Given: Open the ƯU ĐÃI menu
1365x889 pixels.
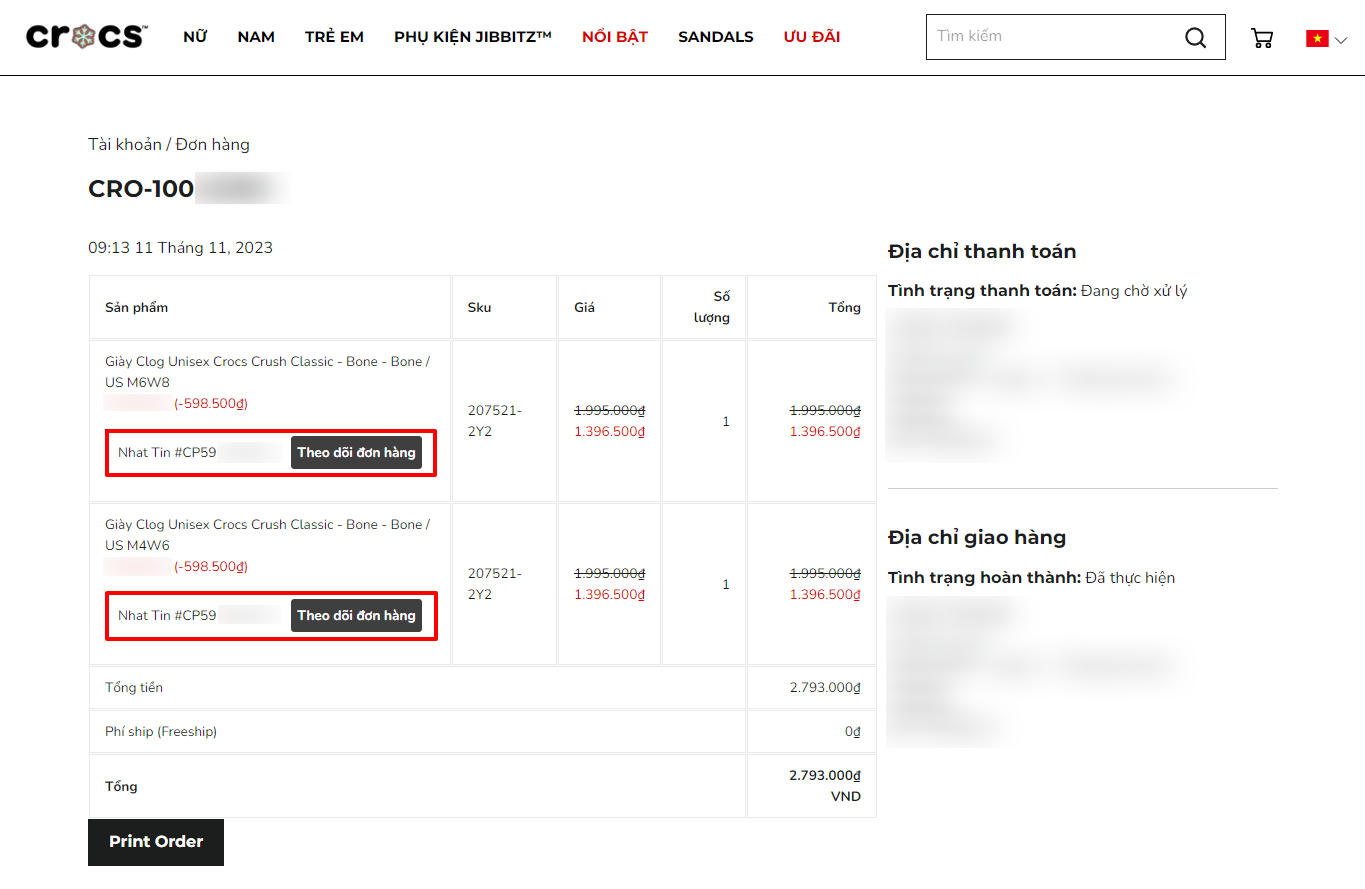Looking at the screenshot, I should [x=812, y=37].
